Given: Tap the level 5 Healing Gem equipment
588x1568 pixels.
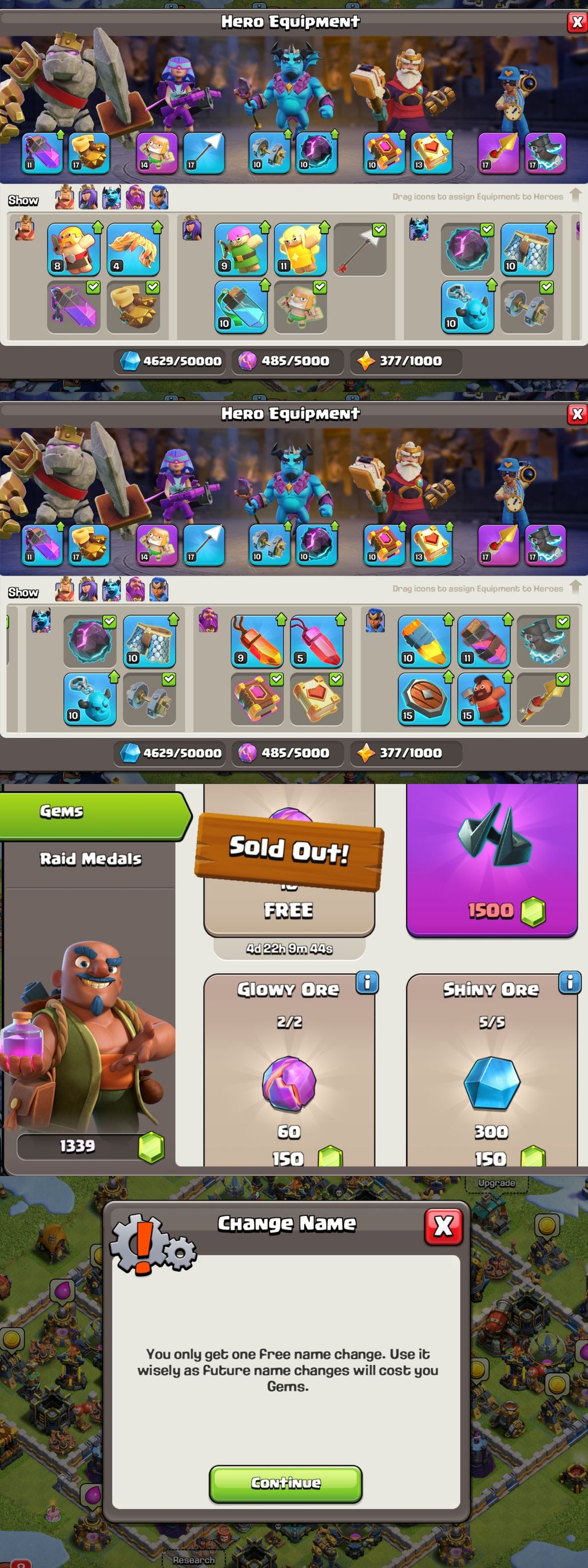Looking at the screenshot, I should 316,641.
